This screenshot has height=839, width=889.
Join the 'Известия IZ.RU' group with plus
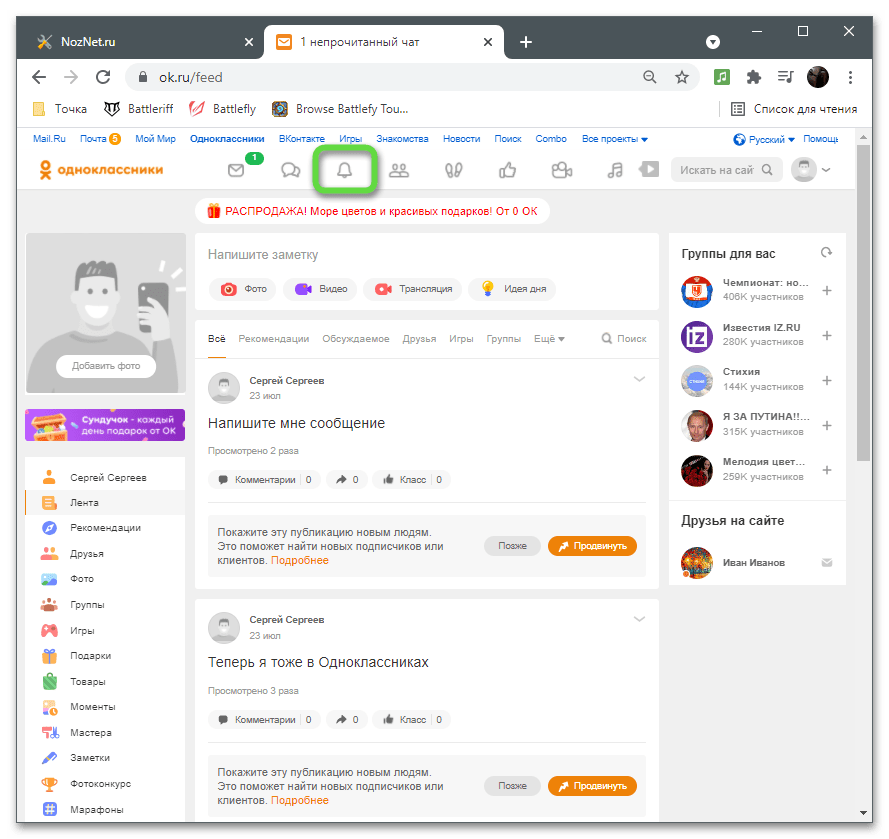pos(827,336)
